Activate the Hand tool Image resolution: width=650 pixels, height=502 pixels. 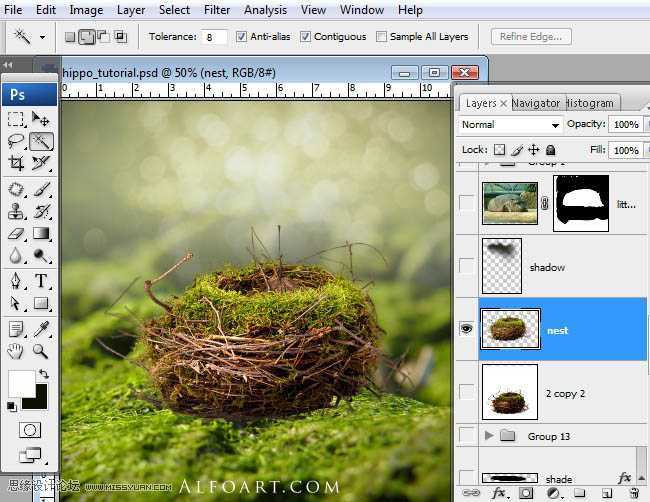click(x=16, y=351)
